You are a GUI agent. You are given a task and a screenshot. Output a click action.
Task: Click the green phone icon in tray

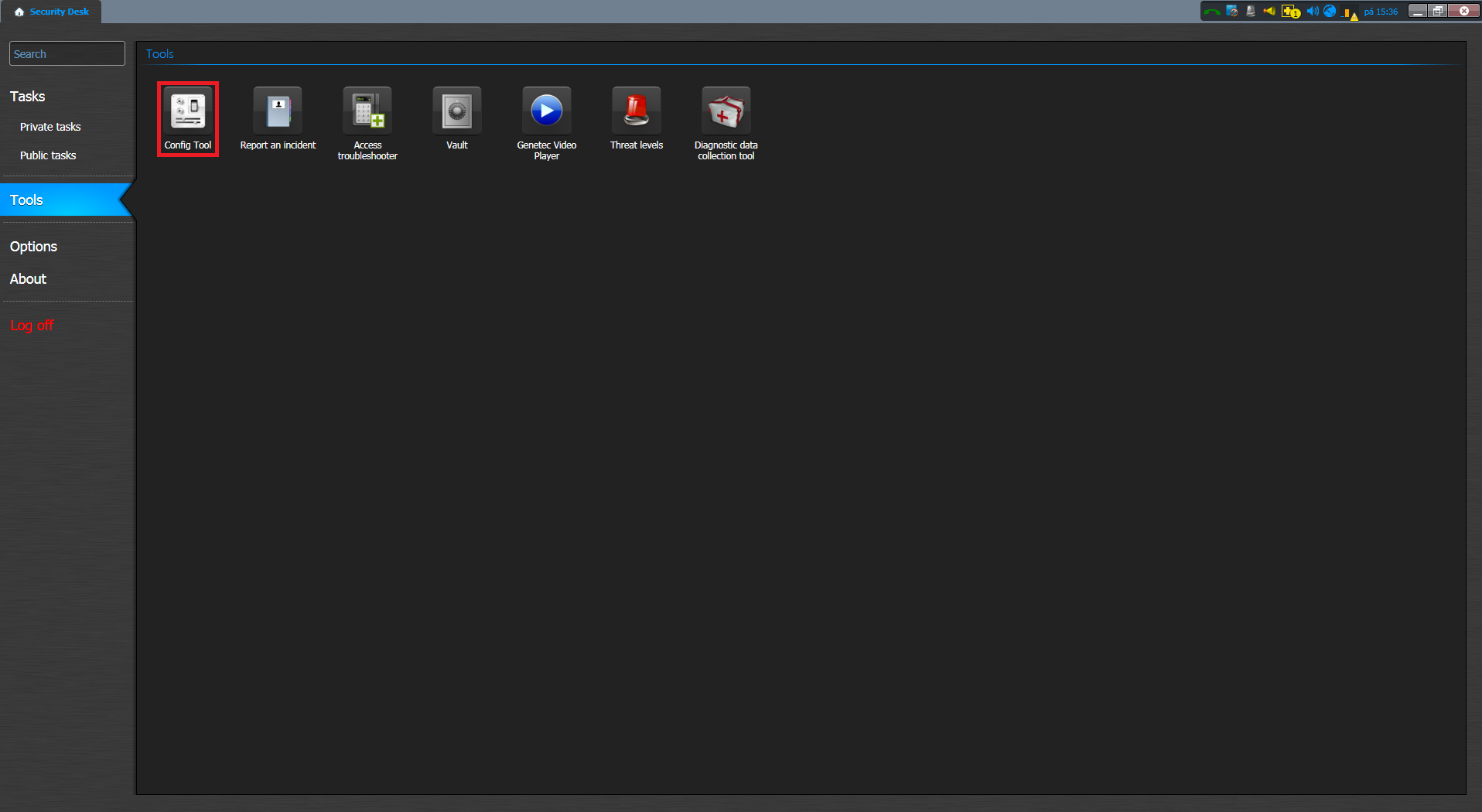pos(1212,12)
